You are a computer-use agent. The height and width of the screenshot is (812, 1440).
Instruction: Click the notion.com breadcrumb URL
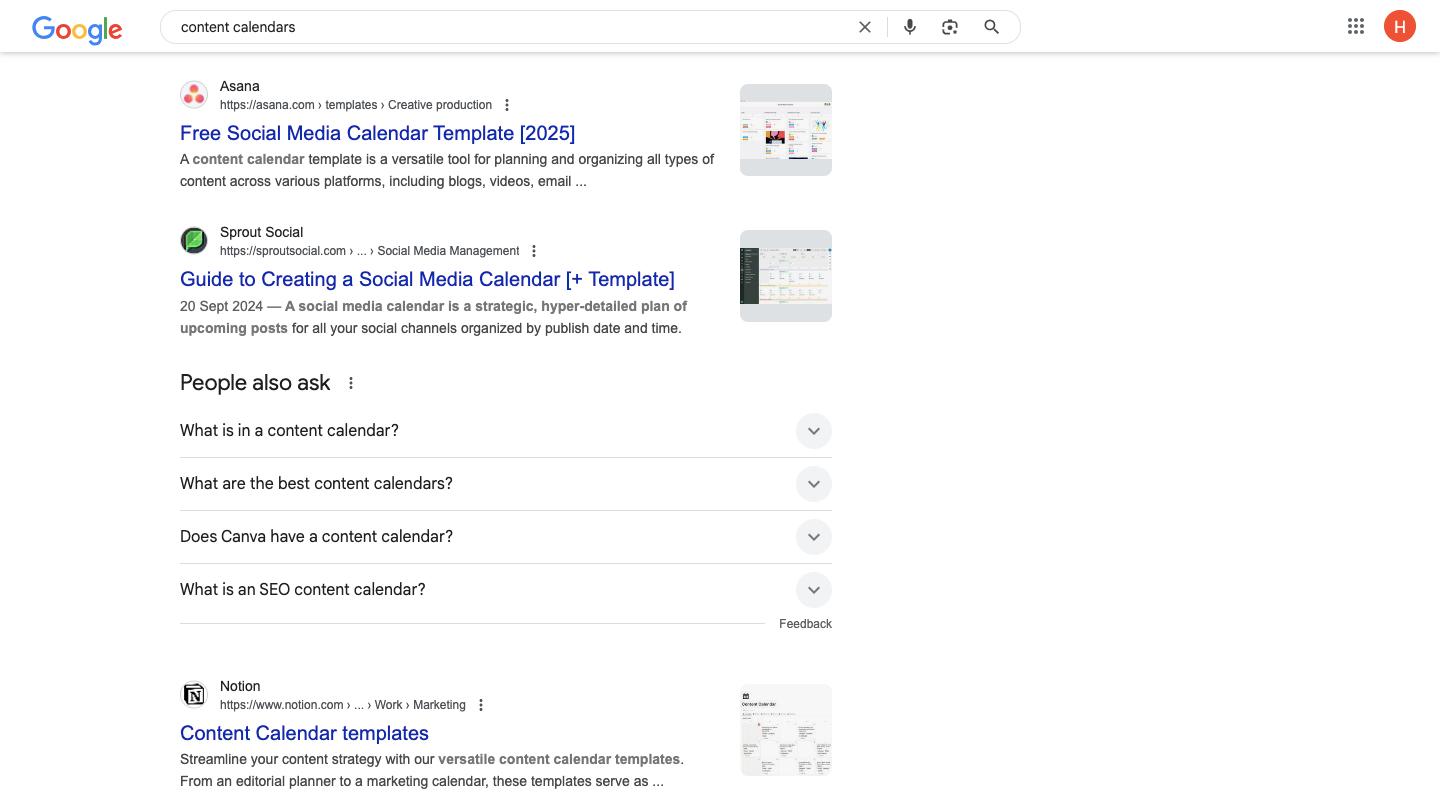(x=343, y=705)
